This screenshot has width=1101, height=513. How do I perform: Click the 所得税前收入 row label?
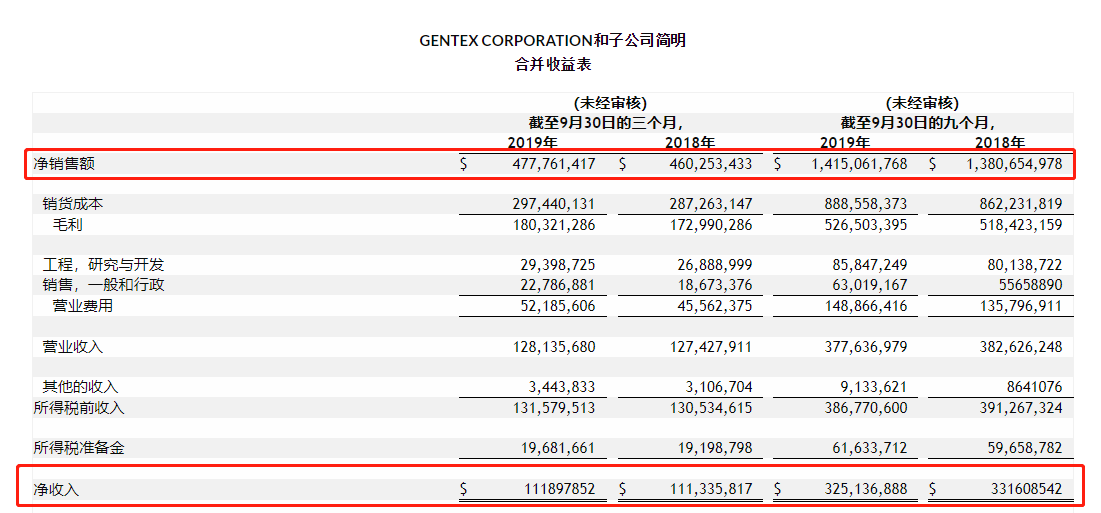(79, 407)
